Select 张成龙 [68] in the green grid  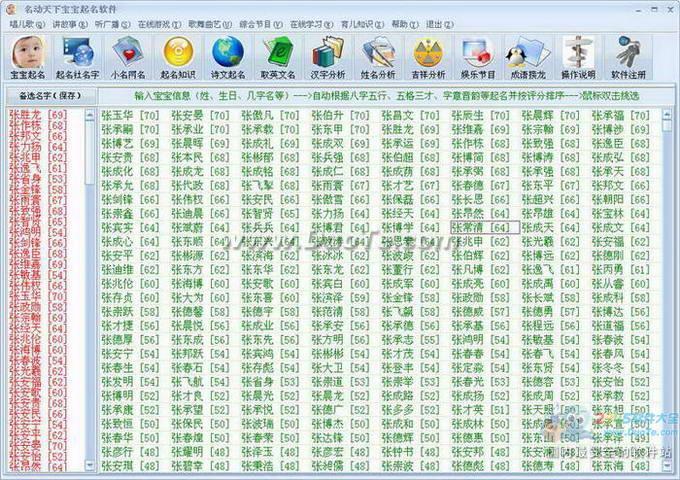tap(200, 171)
